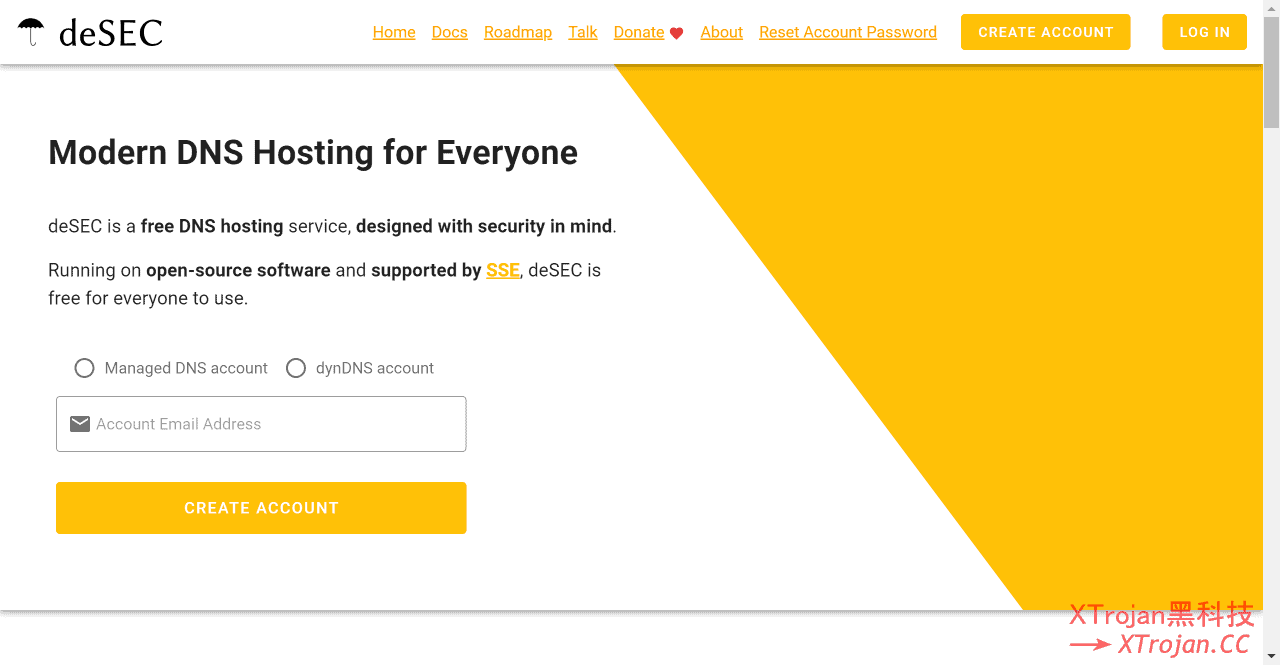Click Reset Account Password link
The height and width of the screenshot is (665, 1280).
click(x=847, y=32)
